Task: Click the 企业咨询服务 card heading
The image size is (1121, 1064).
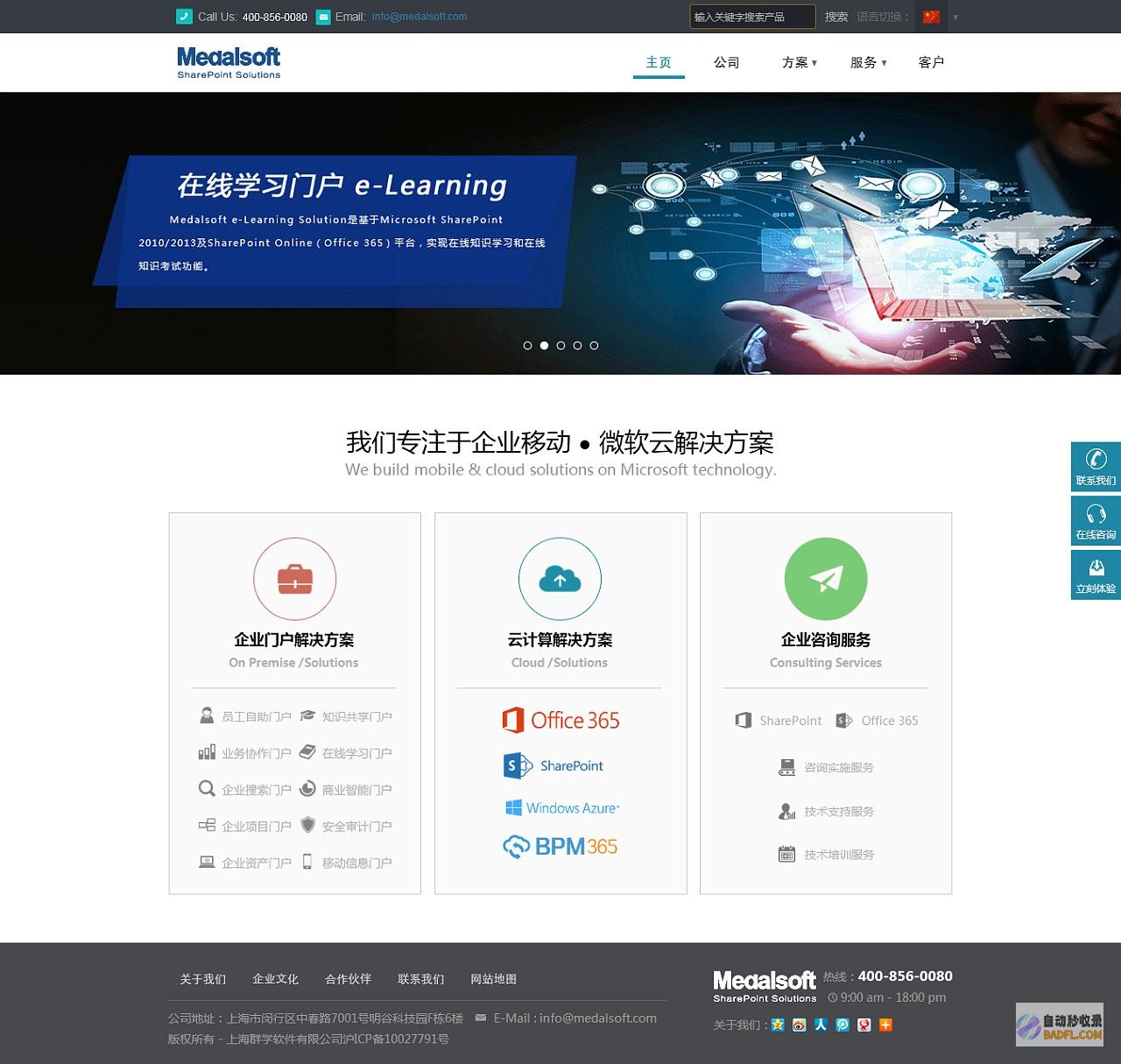Action: [x=826, y=640]
